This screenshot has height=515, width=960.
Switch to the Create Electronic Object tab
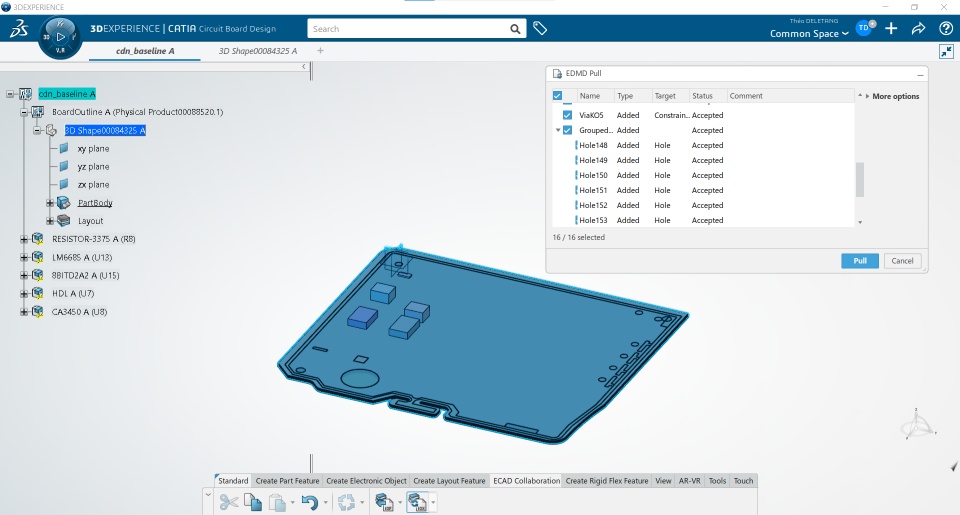[x=366, y=481]
